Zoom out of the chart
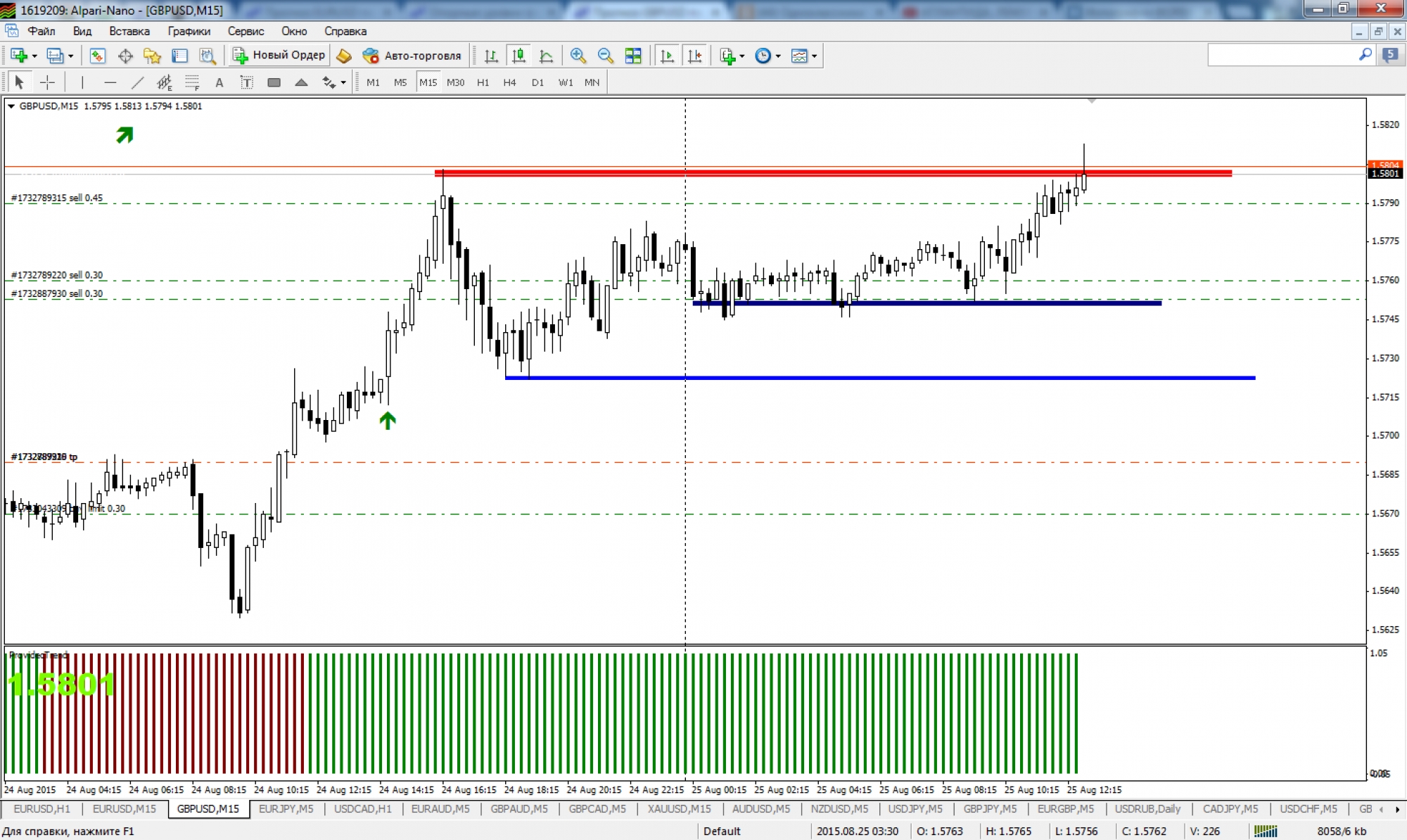The width and height of the screenshot is (1407, 840). pyautogui.click(x=605, y=56)
